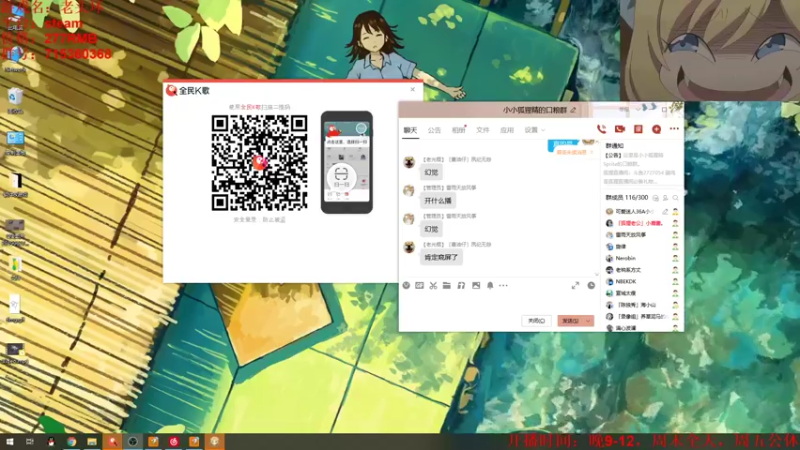Select the Recycle Bin desktop icon

[x=15, y=101]
